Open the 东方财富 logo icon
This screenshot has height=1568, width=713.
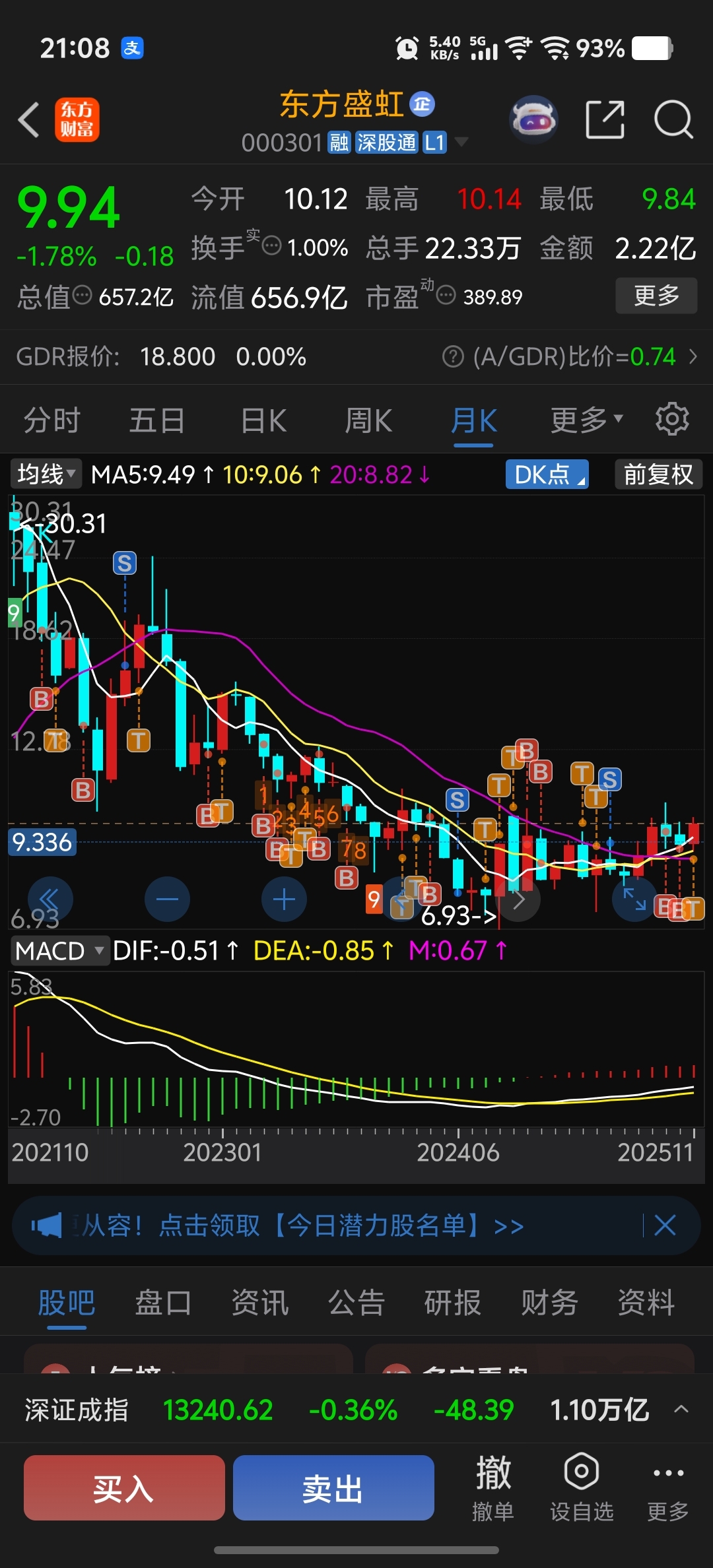coord(77,120)
